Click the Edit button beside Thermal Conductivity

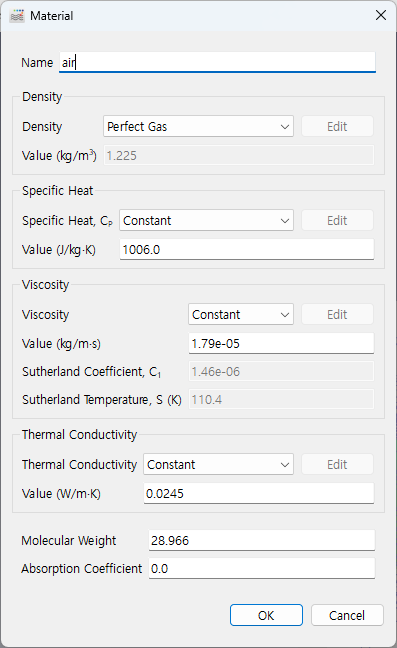[x=337, y=465]
